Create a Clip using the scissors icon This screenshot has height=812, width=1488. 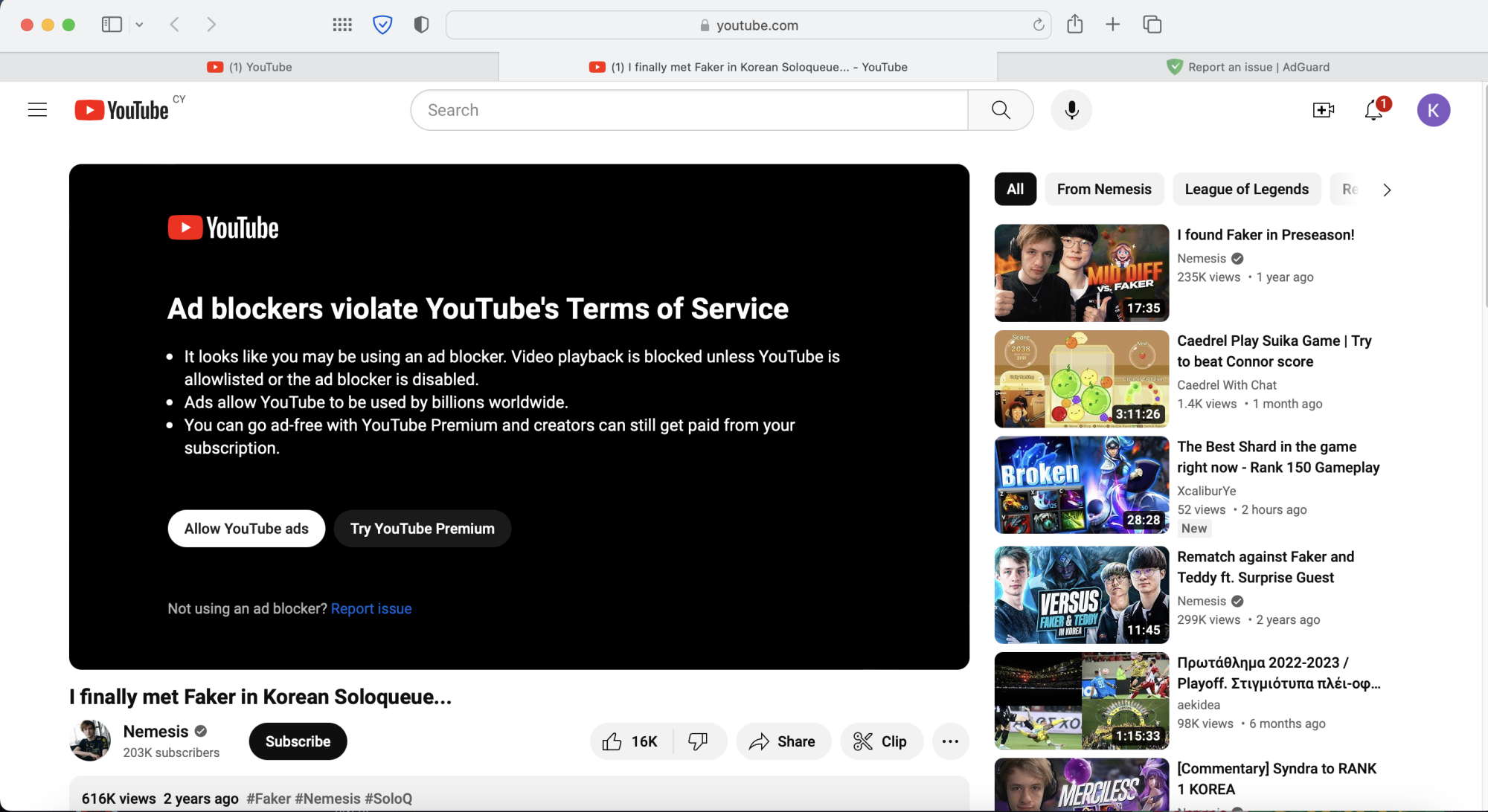[x=882, y=741]
